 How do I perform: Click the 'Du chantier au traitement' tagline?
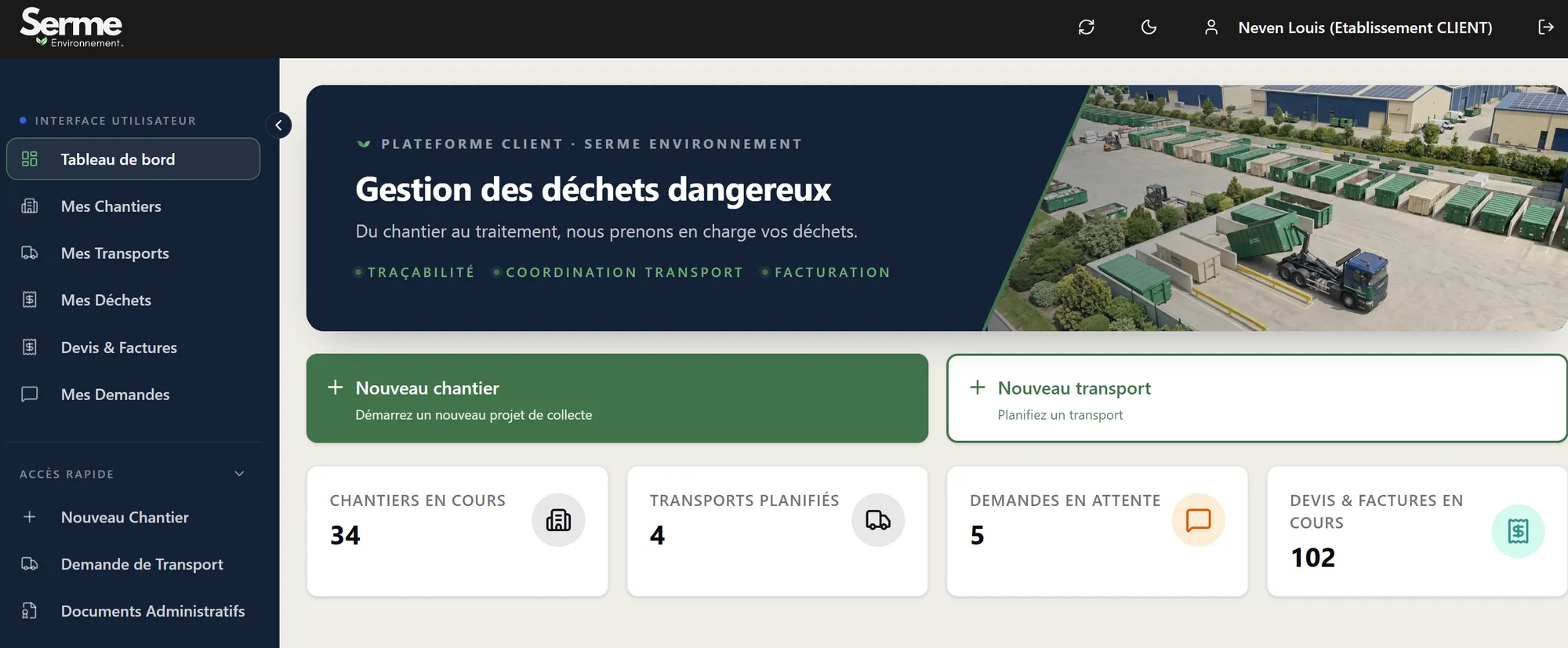pyautogui.click(x=606, y=231)
